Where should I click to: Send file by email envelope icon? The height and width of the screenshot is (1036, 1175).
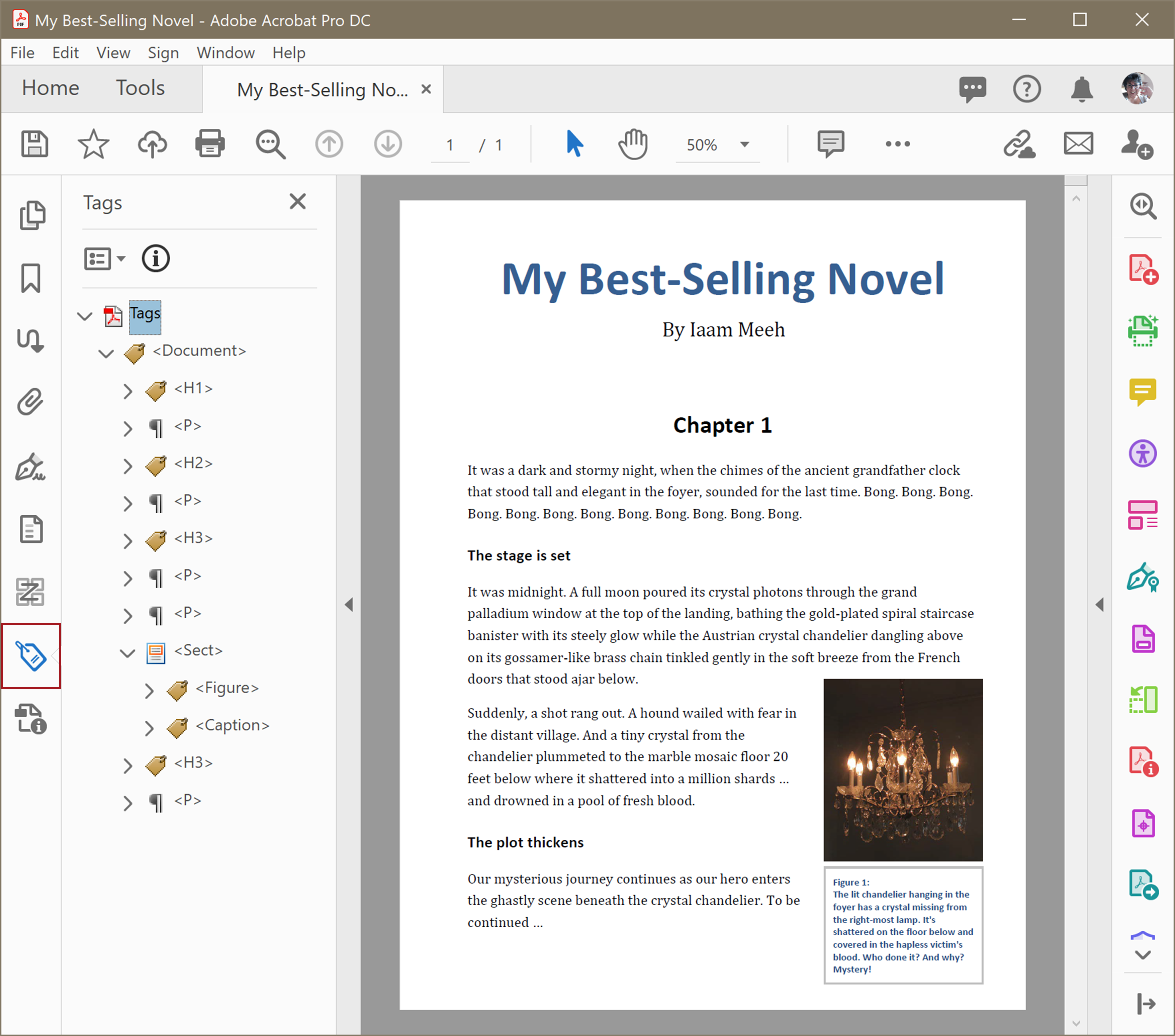point(1078,144)
